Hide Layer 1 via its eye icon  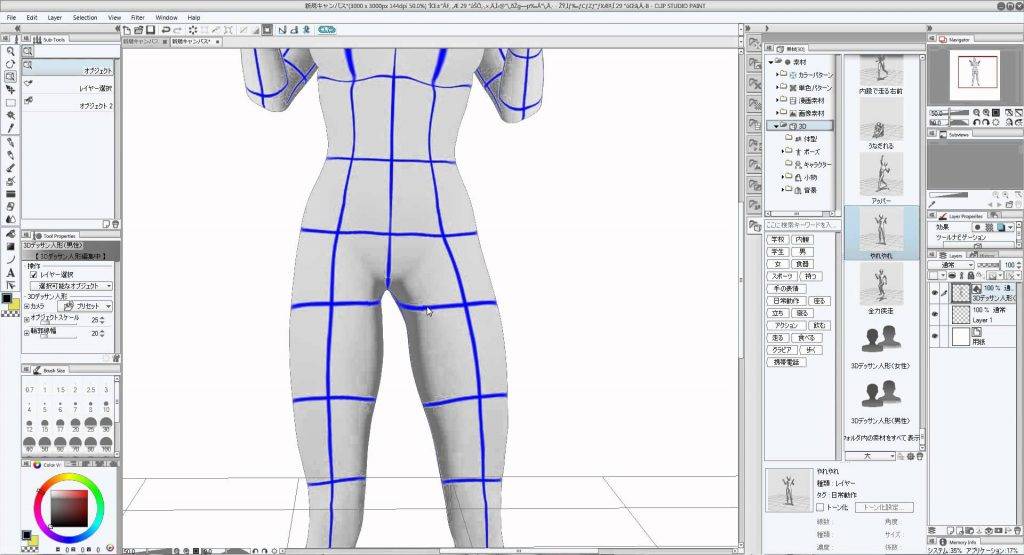click(x=935, y=315)
